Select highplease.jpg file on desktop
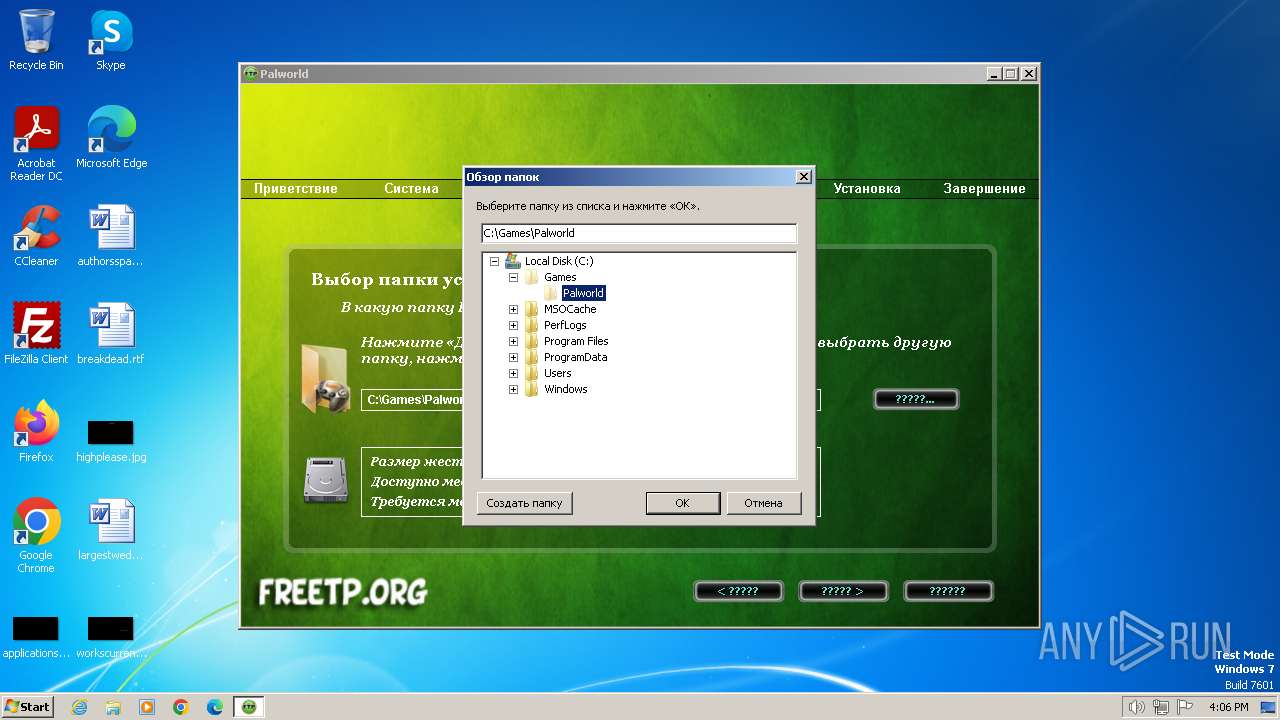Viewport: 1280px width, 720px height. (110, 440)
